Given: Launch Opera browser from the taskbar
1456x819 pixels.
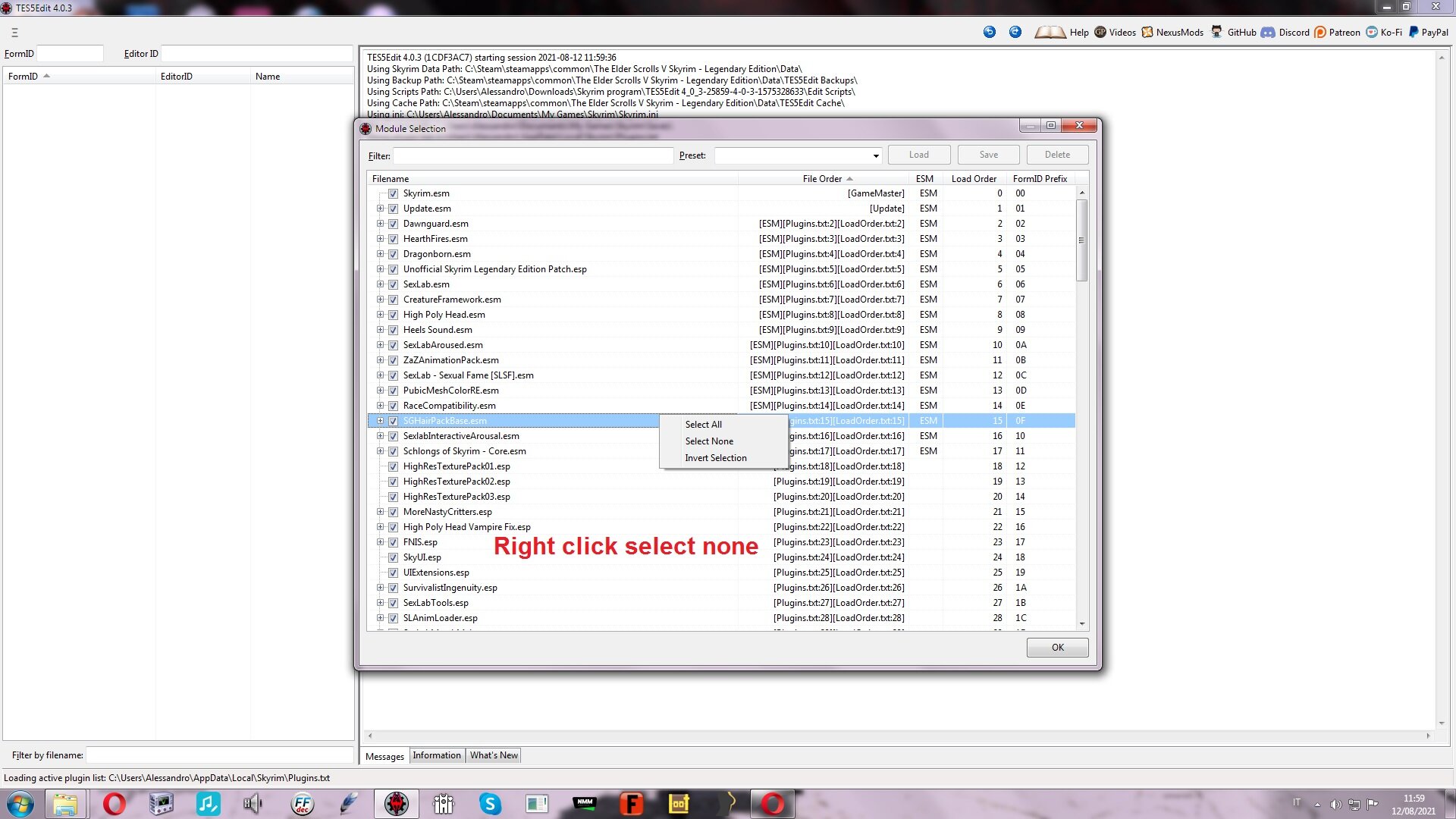Looking at the screenshot, I should (114, 804).
